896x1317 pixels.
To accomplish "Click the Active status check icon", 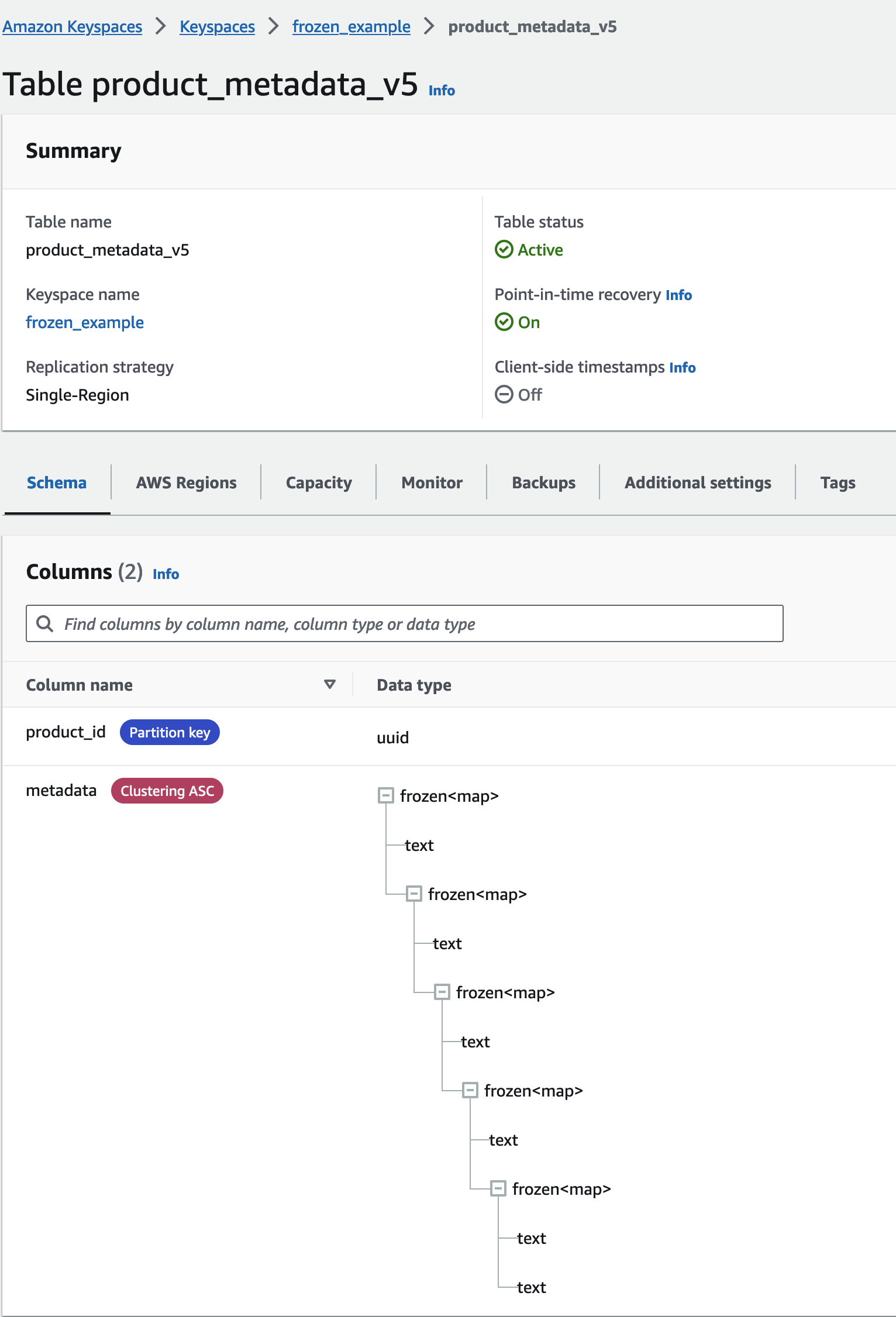I will 504,250.
